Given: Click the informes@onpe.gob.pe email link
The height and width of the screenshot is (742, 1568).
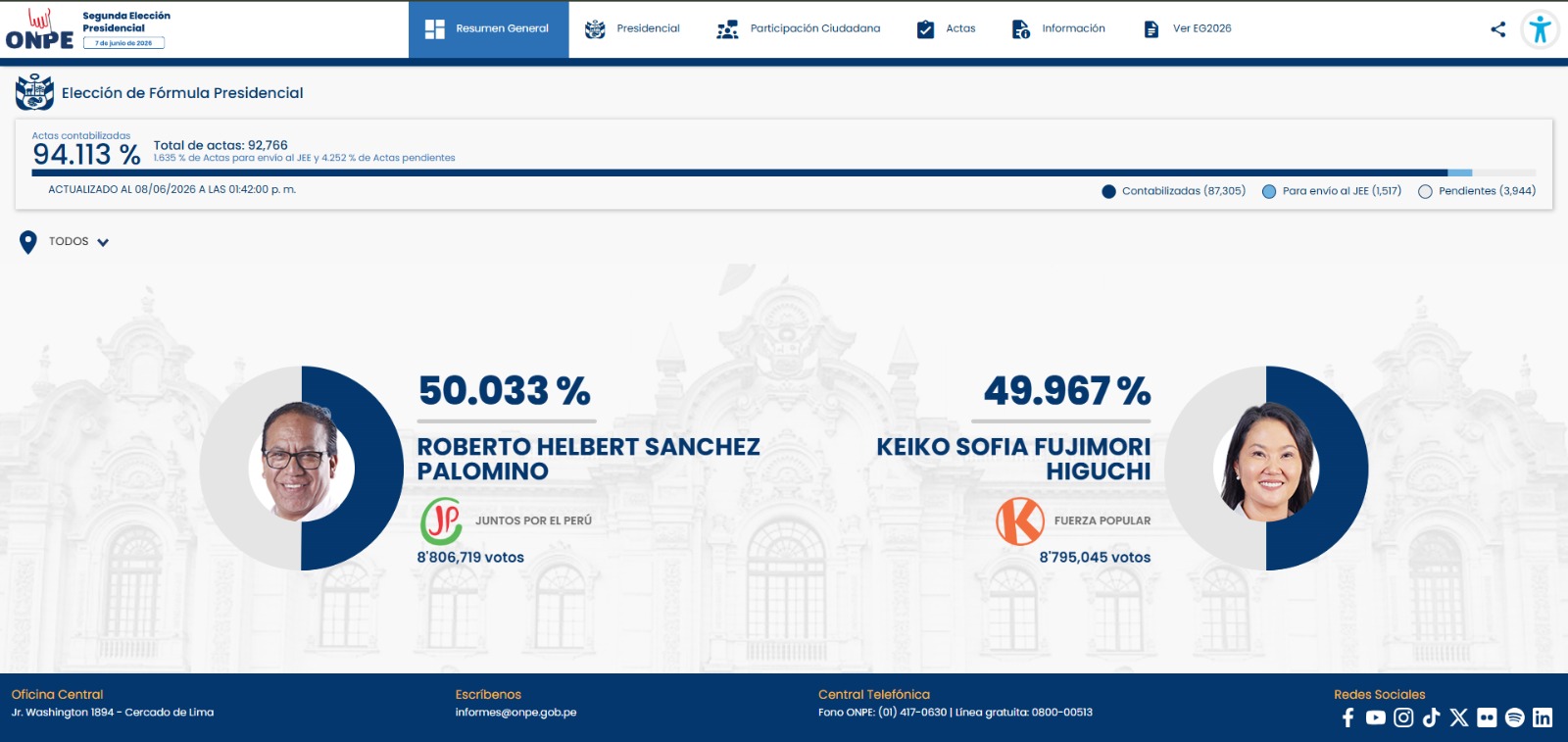Looking at the screenshot, I should pyautogui.click(x=515, y=713).
